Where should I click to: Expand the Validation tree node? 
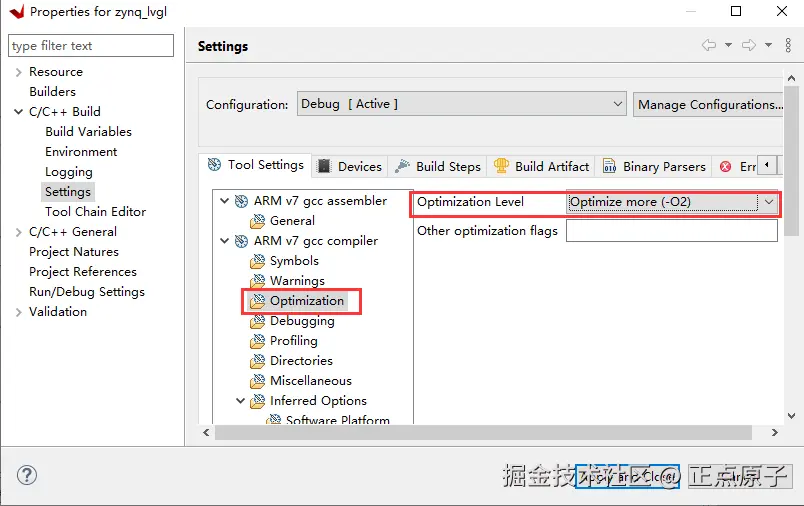coord(18,312)
